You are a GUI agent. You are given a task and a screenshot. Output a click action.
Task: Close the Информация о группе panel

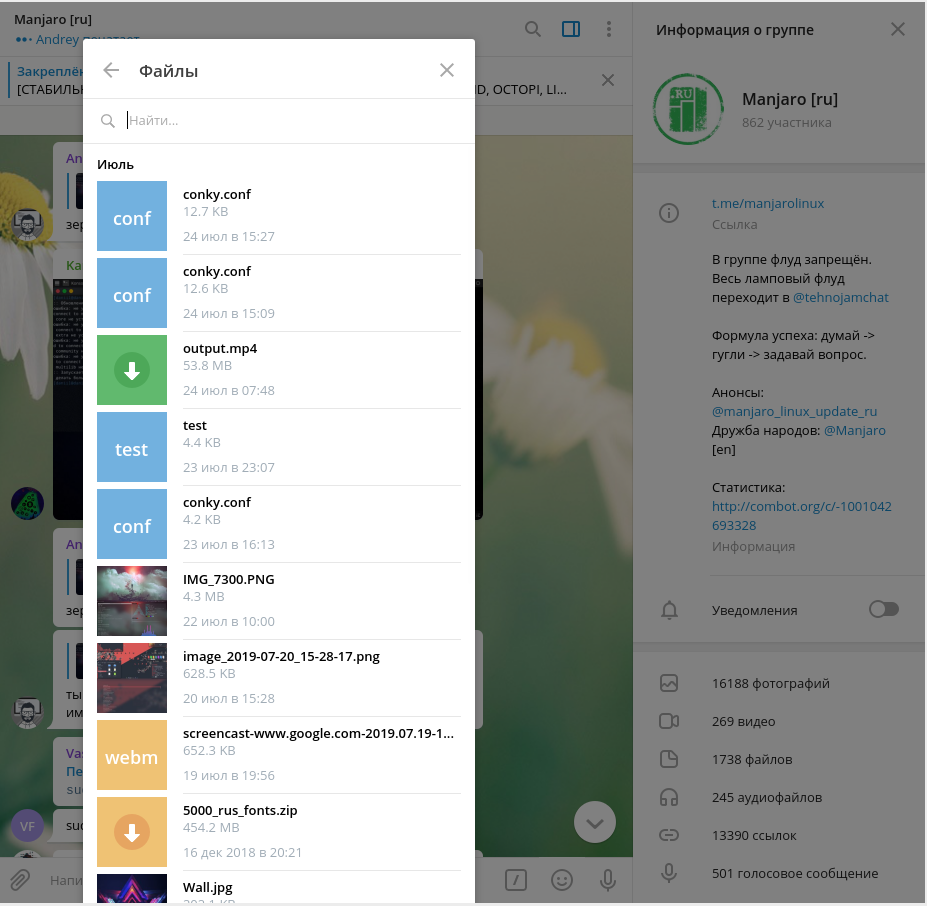[898, 30]
